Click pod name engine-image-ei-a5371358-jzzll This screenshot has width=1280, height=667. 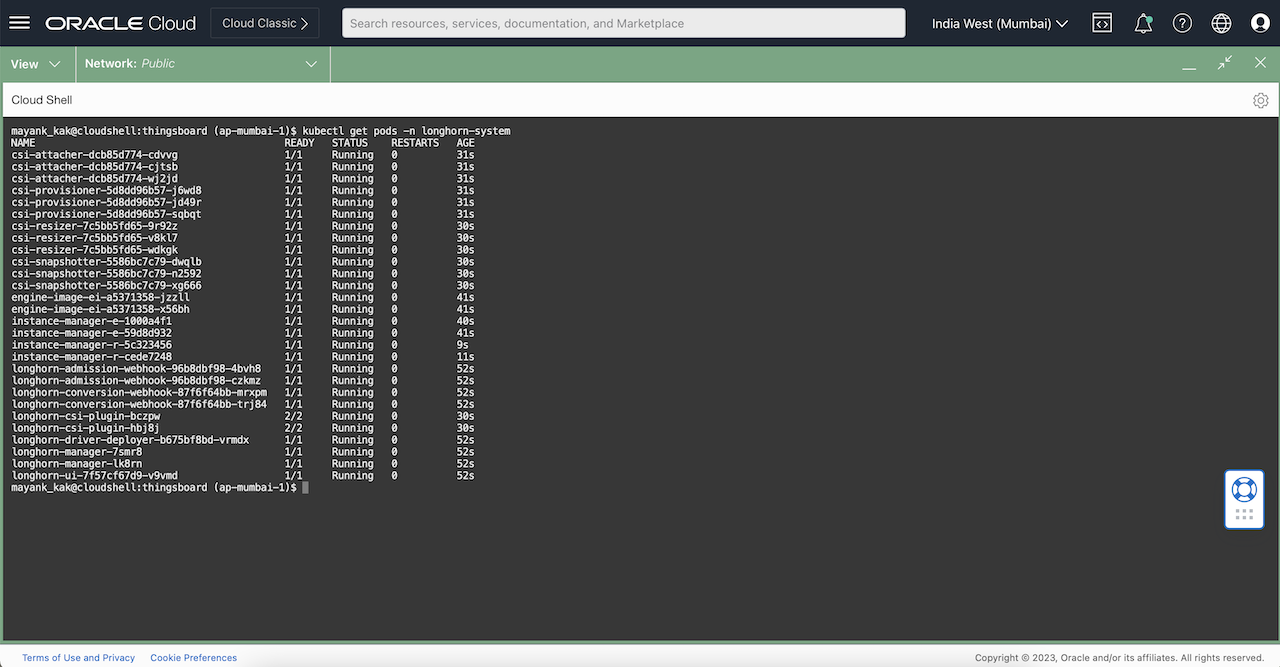click(101, 298)
